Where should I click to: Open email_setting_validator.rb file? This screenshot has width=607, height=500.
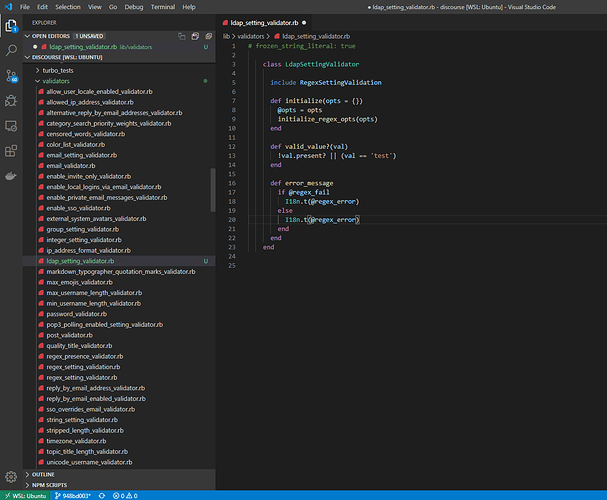coord(82,155)
